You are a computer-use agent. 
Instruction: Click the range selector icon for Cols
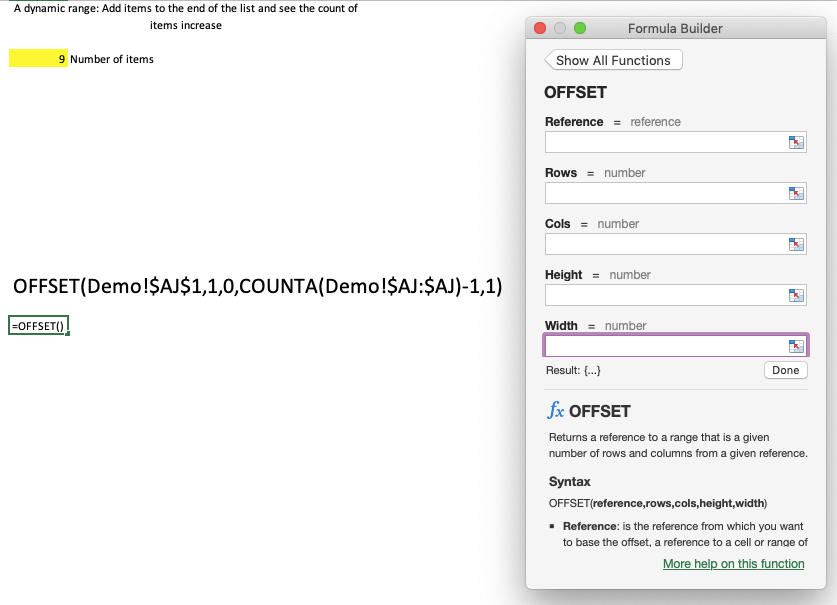pos(796,245)
